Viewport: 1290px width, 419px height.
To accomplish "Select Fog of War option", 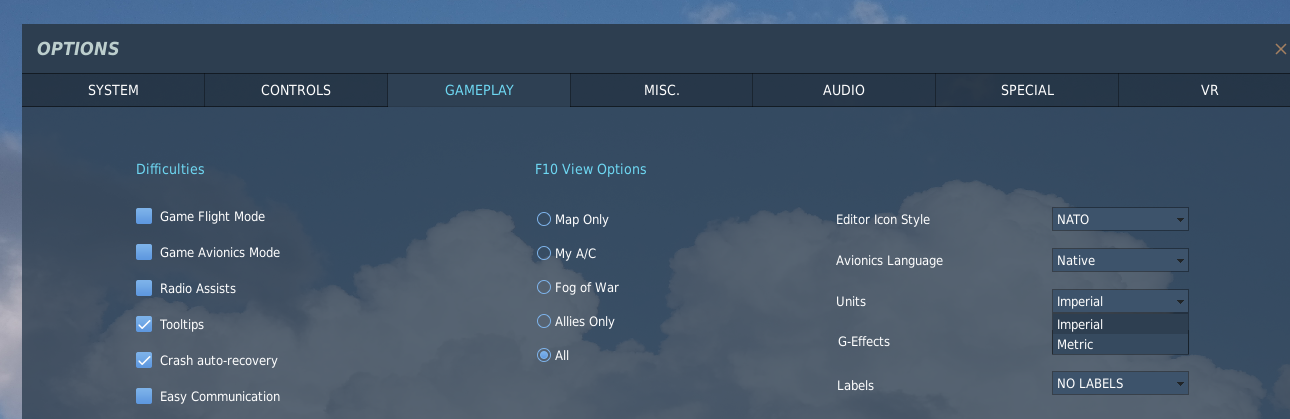I will [544, 287].
